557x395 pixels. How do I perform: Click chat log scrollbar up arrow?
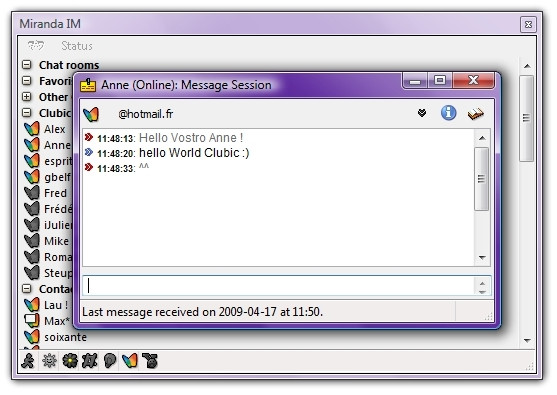tap(482, 138)
